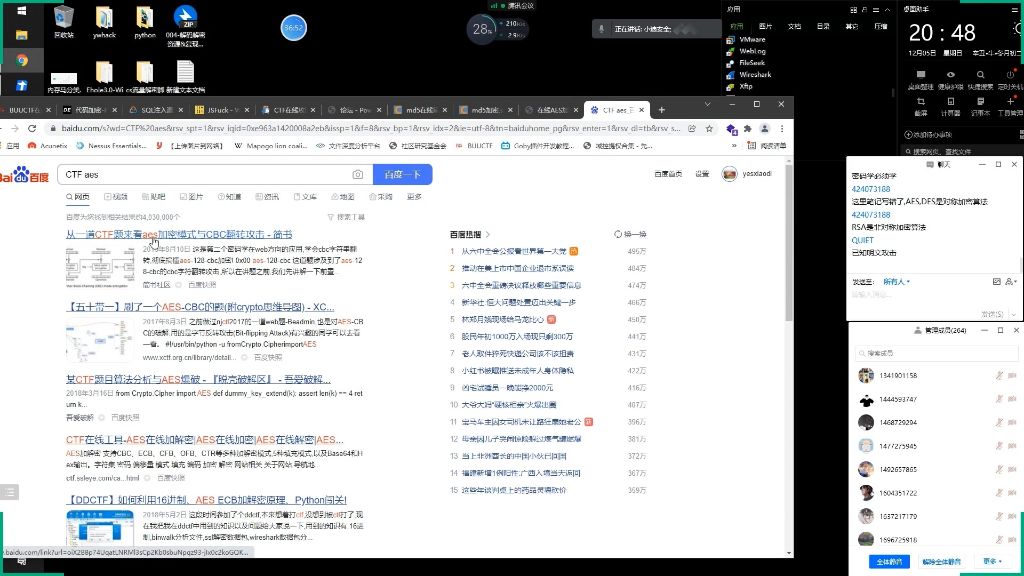Select the Video tab in Baidu results
Viewport: 1024px width, 576px height.
(116, 197)
